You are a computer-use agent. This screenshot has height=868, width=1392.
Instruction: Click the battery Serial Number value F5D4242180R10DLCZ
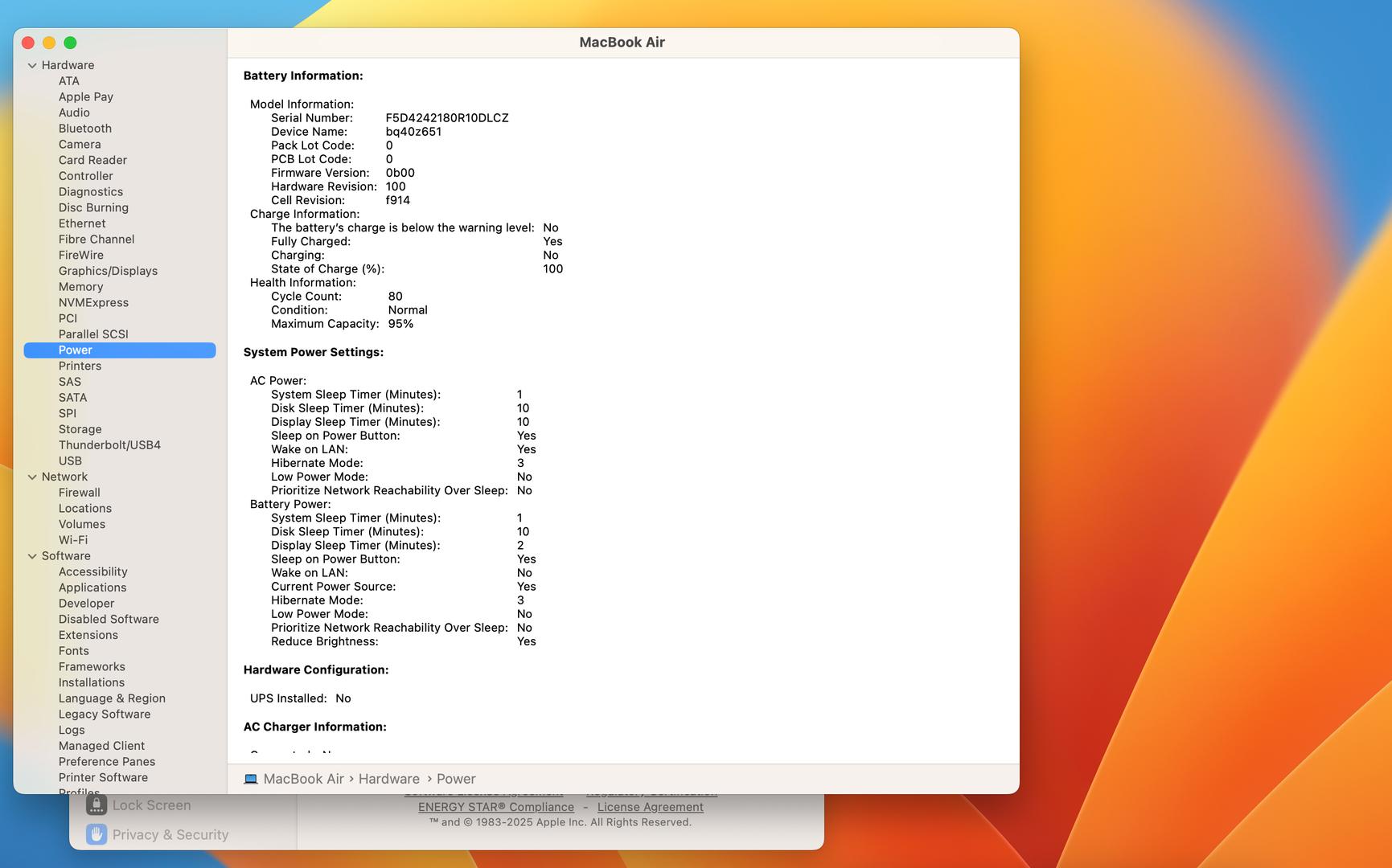[x=447, y=118]
